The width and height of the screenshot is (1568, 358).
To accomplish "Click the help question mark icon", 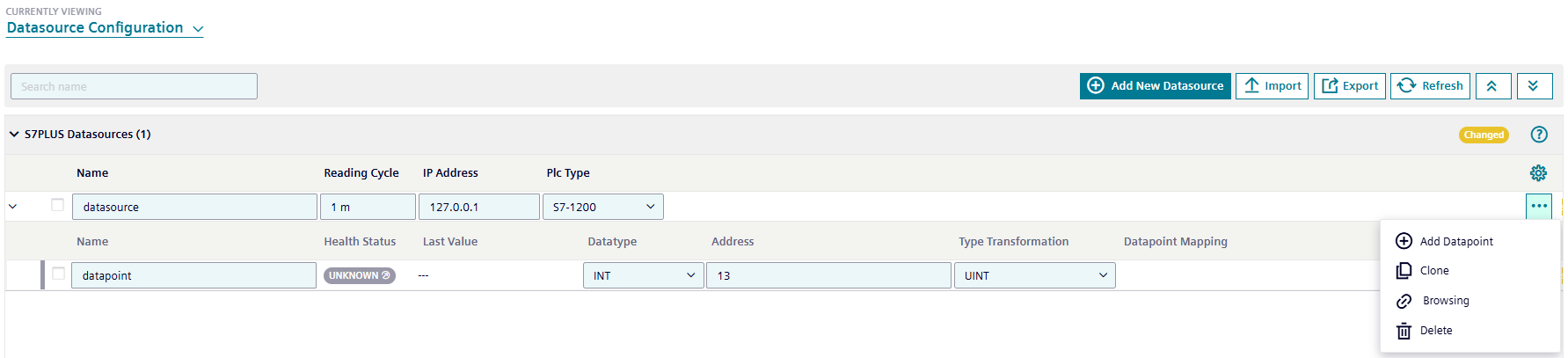I will pos(1538,135).
